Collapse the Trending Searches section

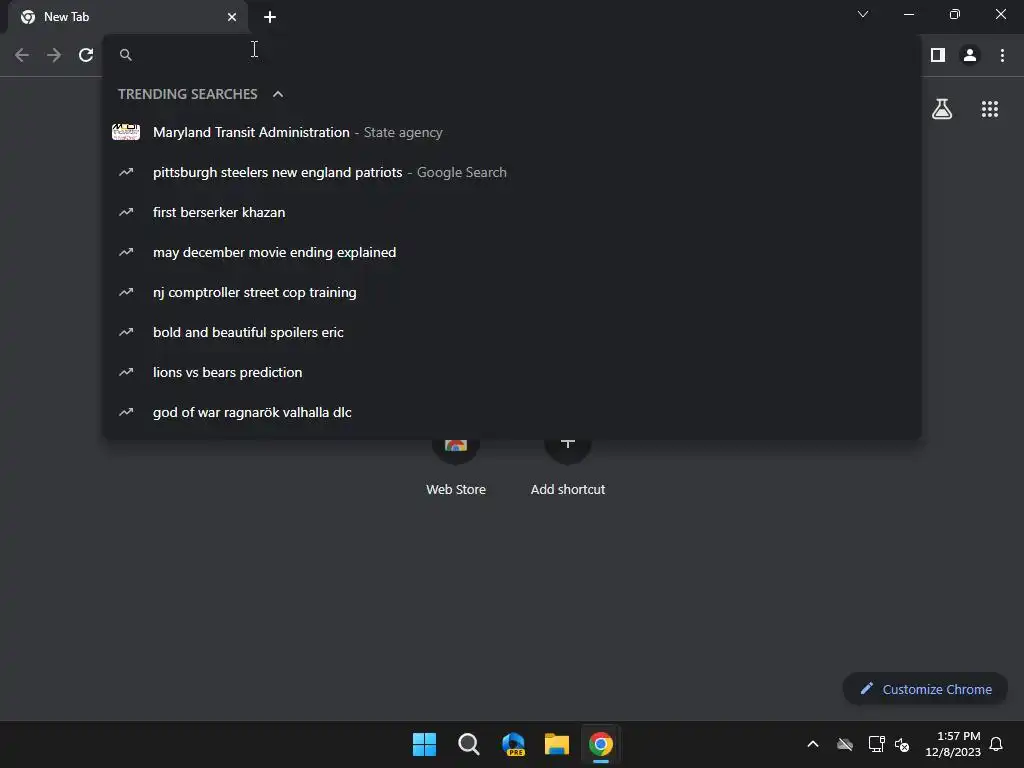278,94
